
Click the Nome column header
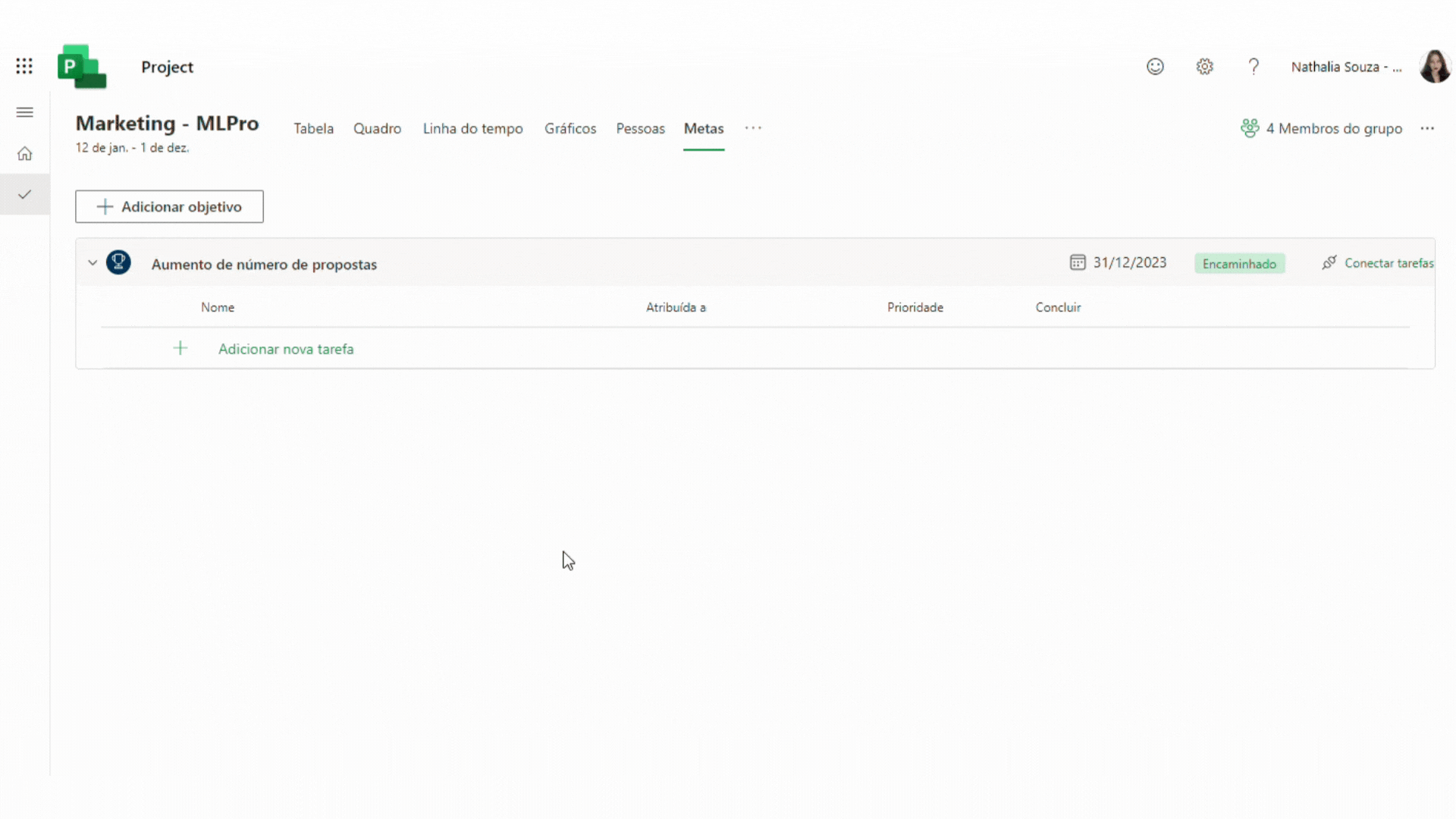pos(218,307)
